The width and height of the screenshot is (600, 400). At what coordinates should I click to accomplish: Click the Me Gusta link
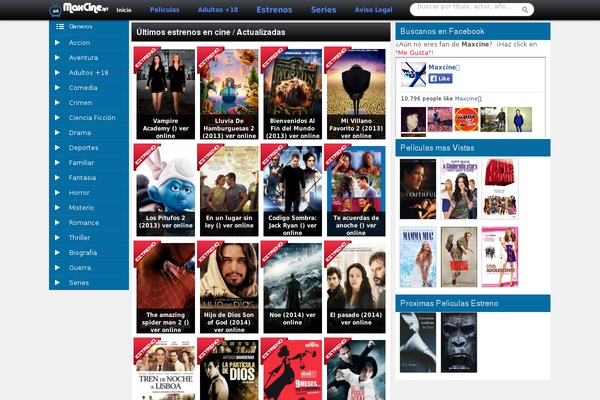[x=413, y=52]
